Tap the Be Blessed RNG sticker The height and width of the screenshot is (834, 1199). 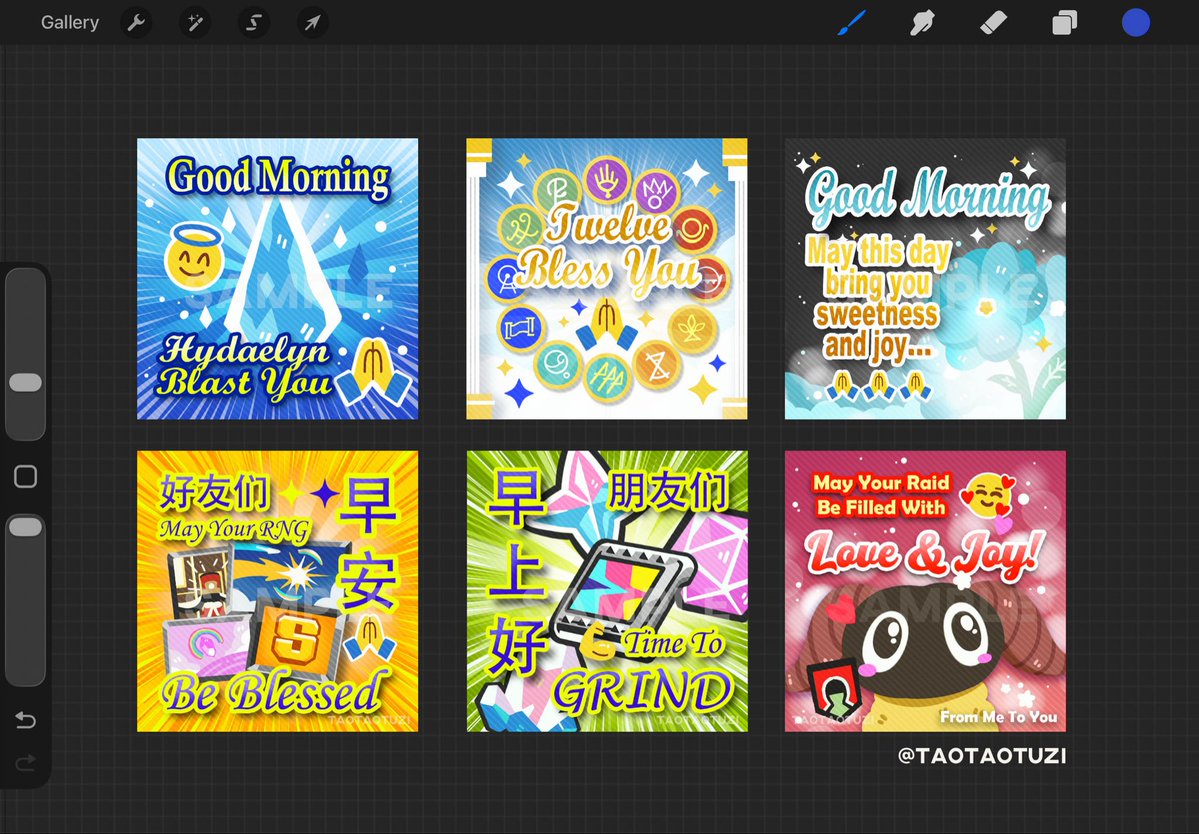coord(278,591)
